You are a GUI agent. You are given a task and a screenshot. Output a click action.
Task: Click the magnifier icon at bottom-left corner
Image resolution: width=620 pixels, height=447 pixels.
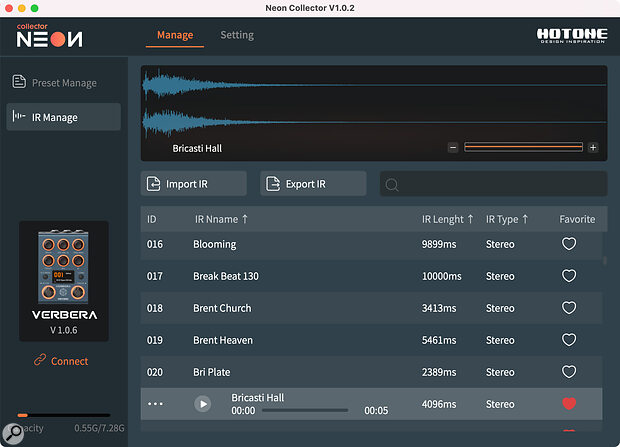click(13, 434)
